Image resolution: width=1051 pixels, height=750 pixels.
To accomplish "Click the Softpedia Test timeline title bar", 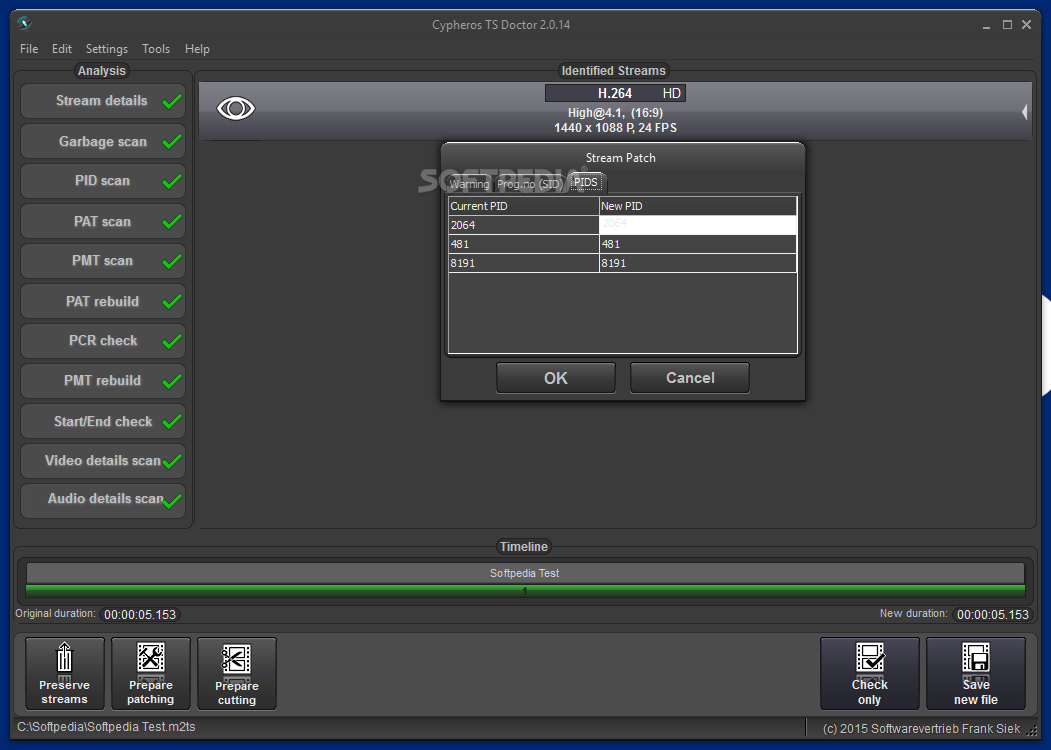I will [525, 573].
